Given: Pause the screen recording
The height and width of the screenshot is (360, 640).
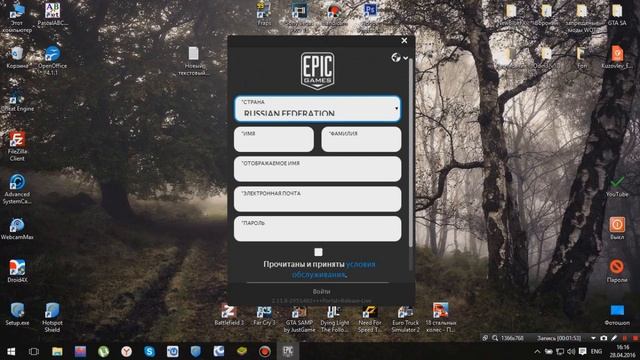Looking at the screenshot, I should pos(625,338).
